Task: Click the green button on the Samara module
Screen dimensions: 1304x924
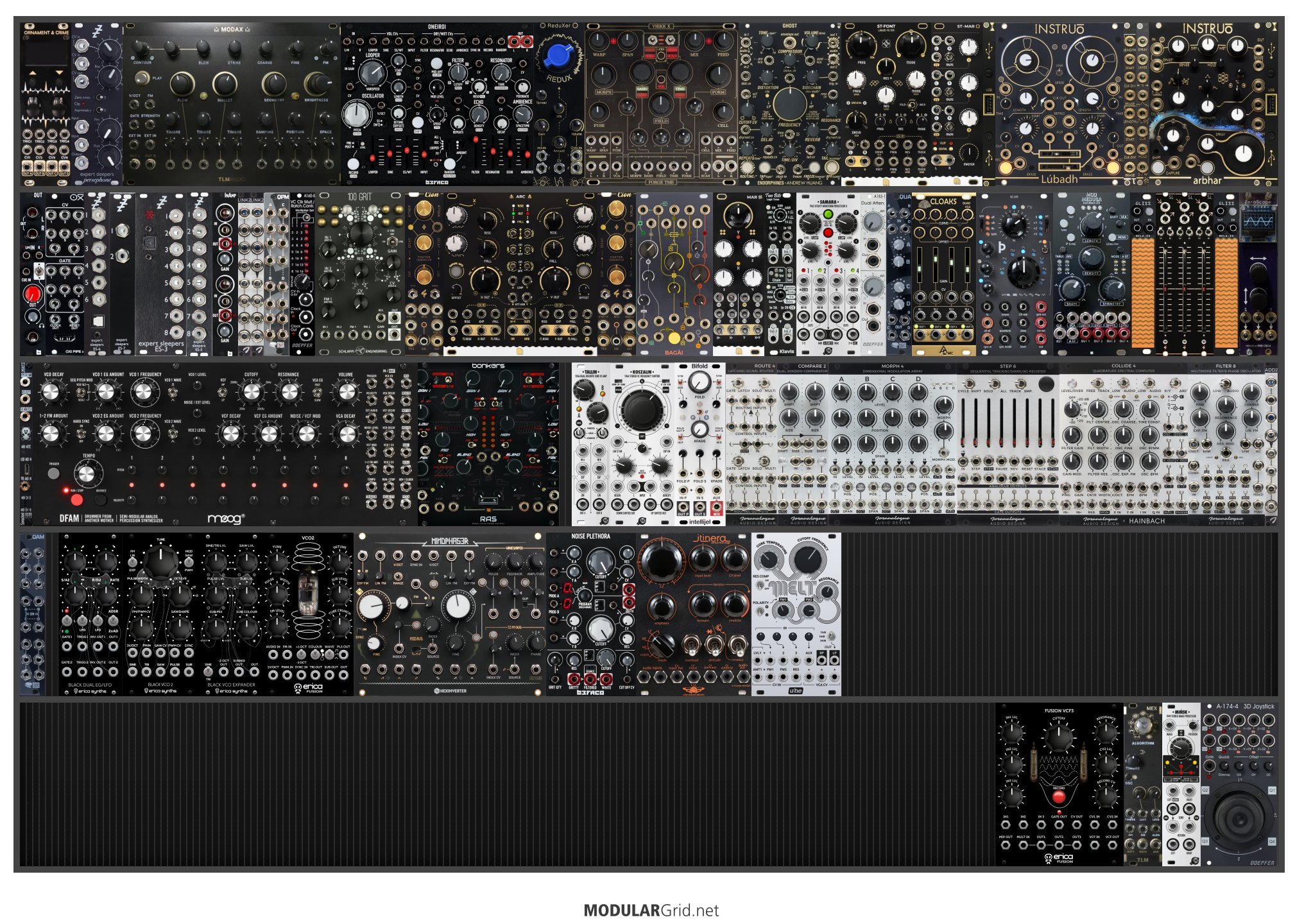Action: [x=828, y=214]
